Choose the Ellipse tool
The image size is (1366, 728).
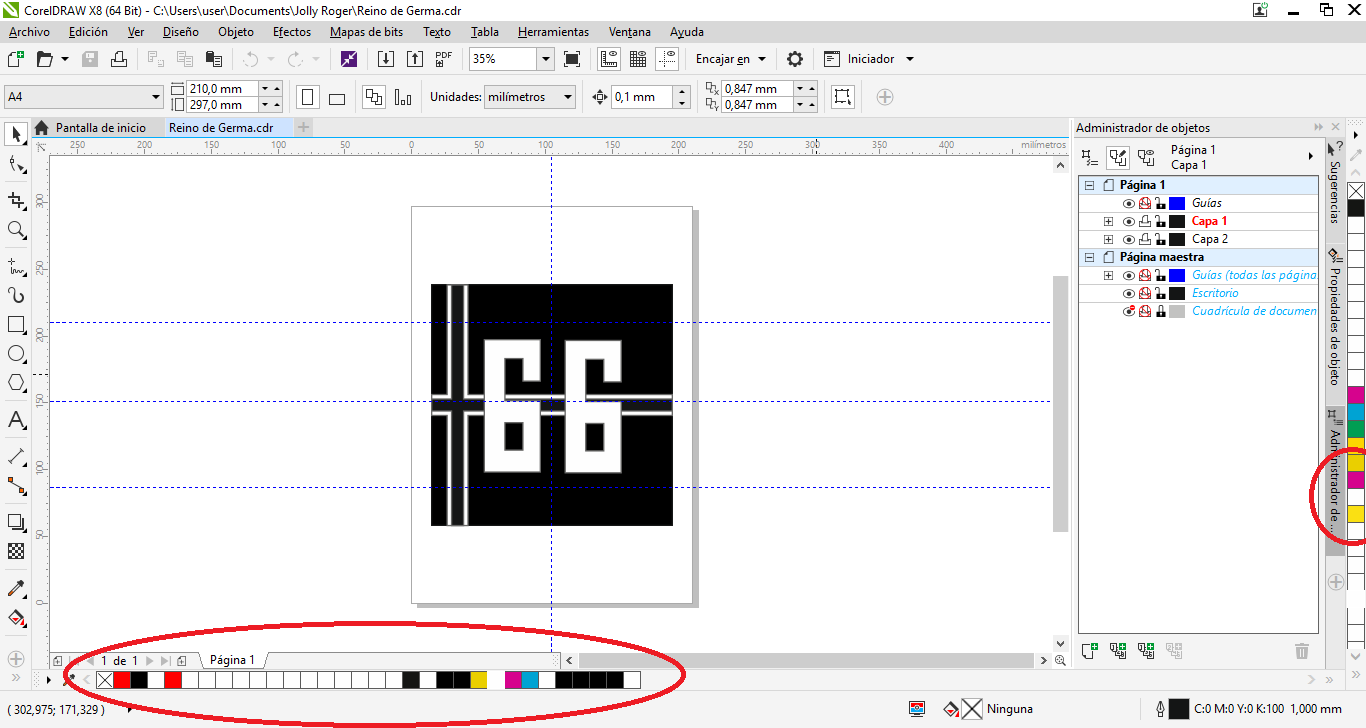[16, 353]
